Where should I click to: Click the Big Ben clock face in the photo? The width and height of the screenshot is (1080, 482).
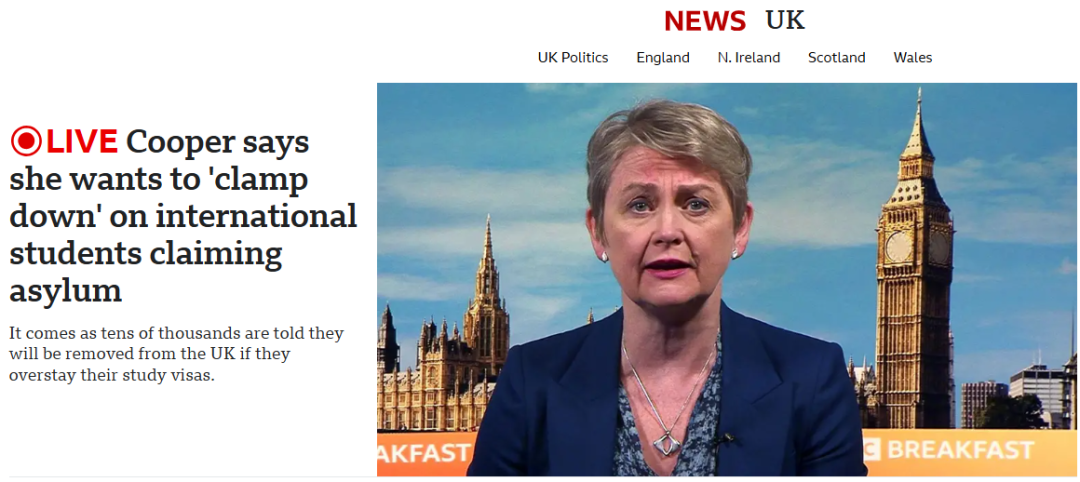[898, 247]
